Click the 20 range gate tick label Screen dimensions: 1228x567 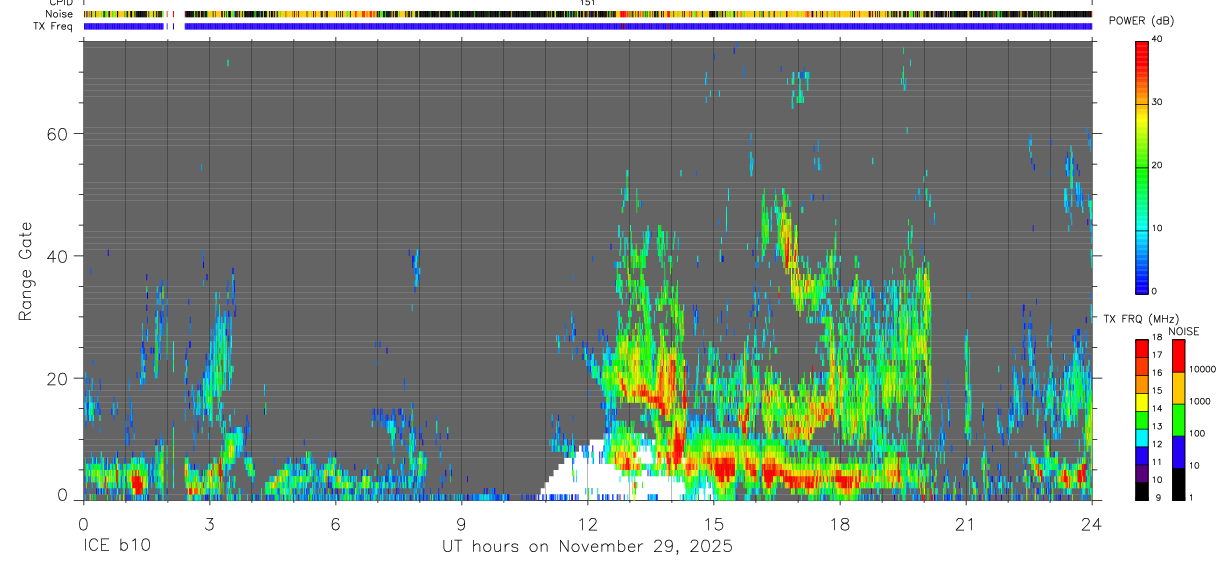coord(58,379)
